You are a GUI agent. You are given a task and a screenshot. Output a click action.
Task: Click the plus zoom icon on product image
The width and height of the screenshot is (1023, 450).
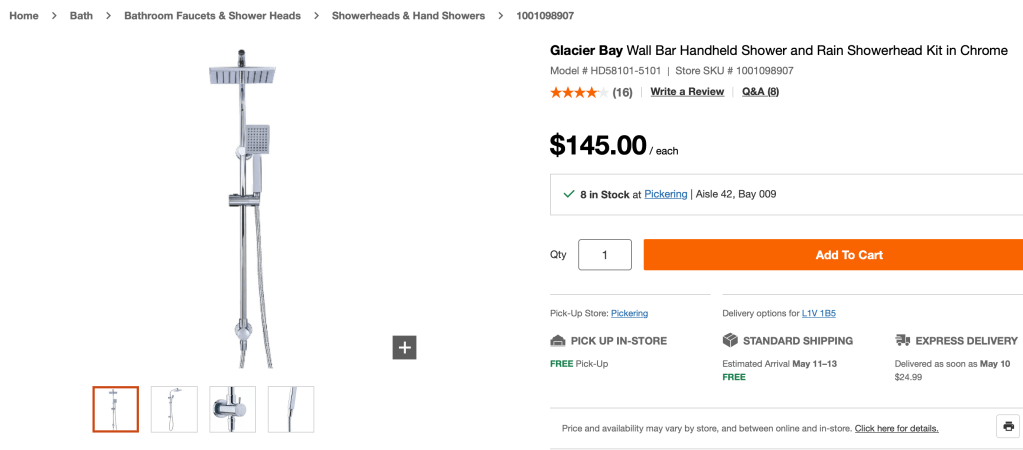click(x=404, y=347)
